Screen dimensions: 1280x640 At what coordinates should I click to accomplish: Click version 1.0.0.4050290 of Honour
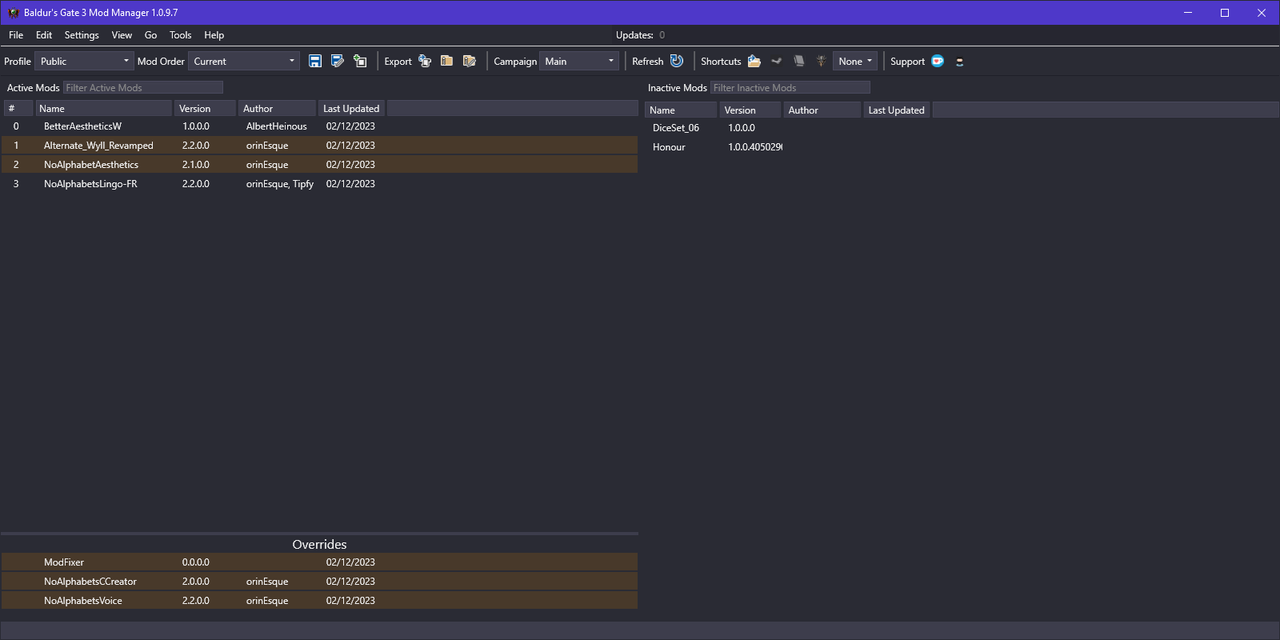(x=755, y=147)
